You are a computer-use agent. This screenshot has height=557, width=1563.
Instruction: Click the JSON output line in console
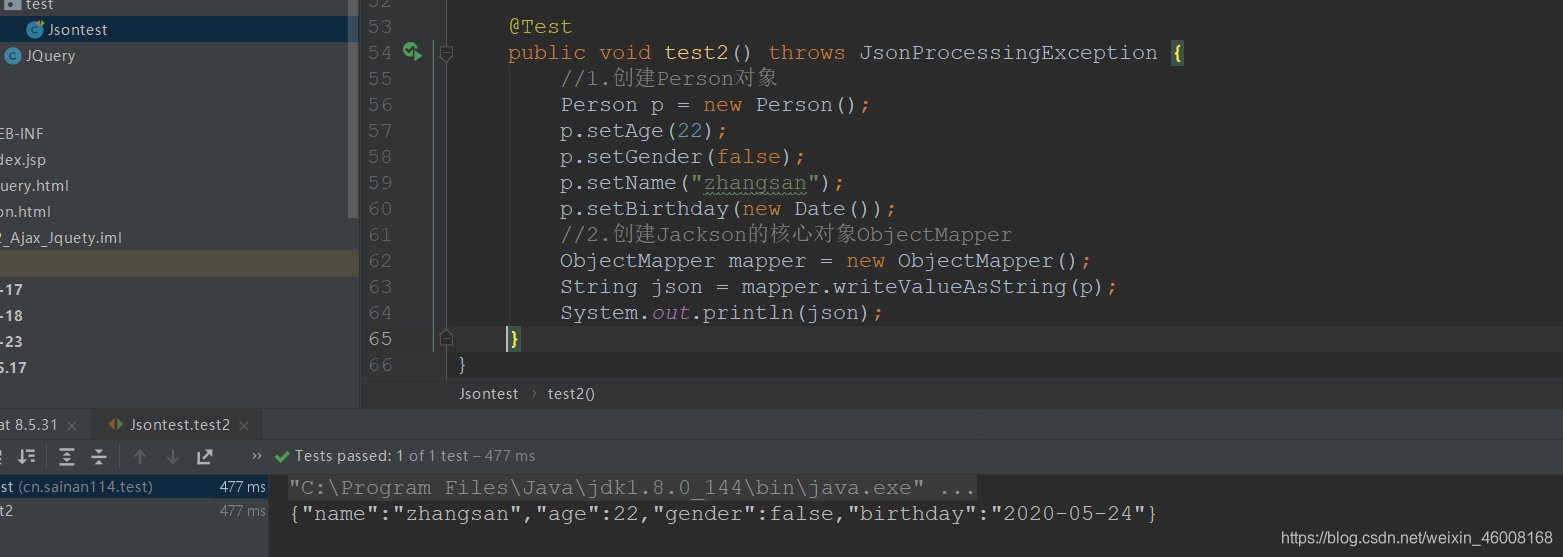[723, 514]
